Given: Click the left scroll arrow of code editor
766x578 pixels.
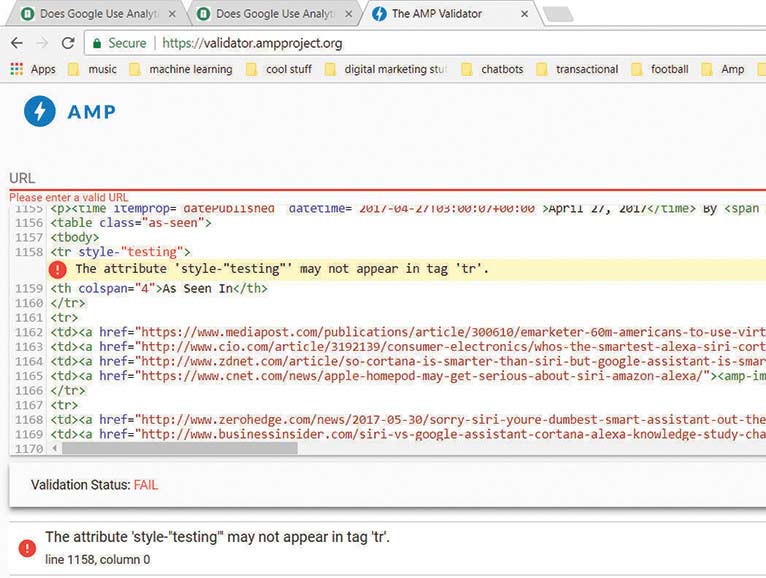Looking at the screenshot, I should [x=54, y=448].
